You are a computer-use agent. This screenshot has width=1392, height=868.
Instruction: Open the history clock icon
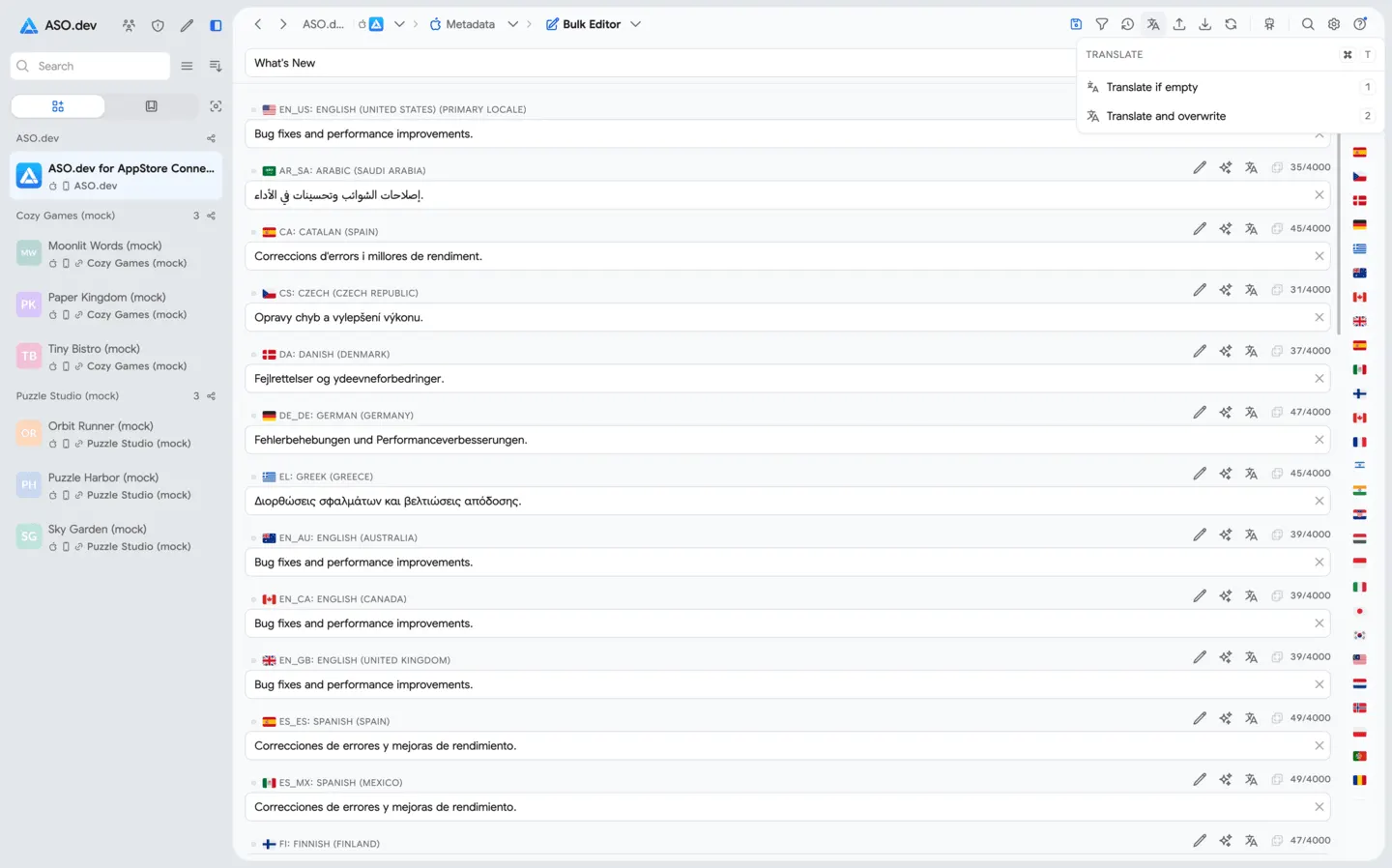[1127, 24]
